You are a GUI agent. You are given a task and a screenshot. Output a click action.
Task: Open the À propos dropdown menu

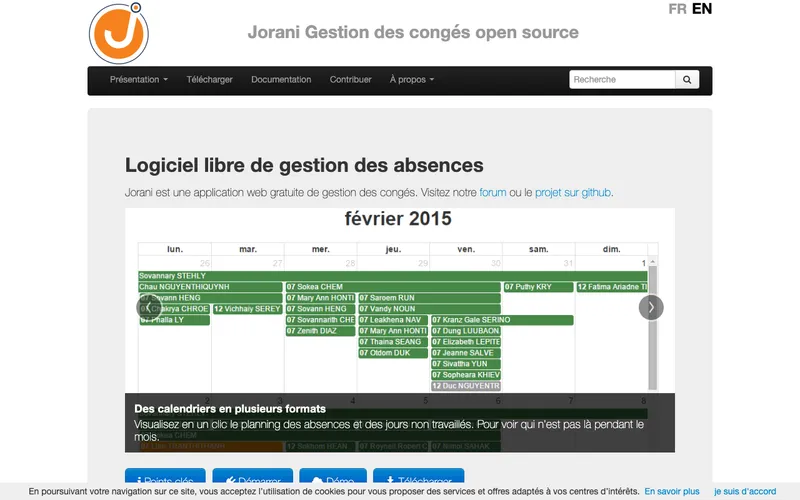click(412, 80)
